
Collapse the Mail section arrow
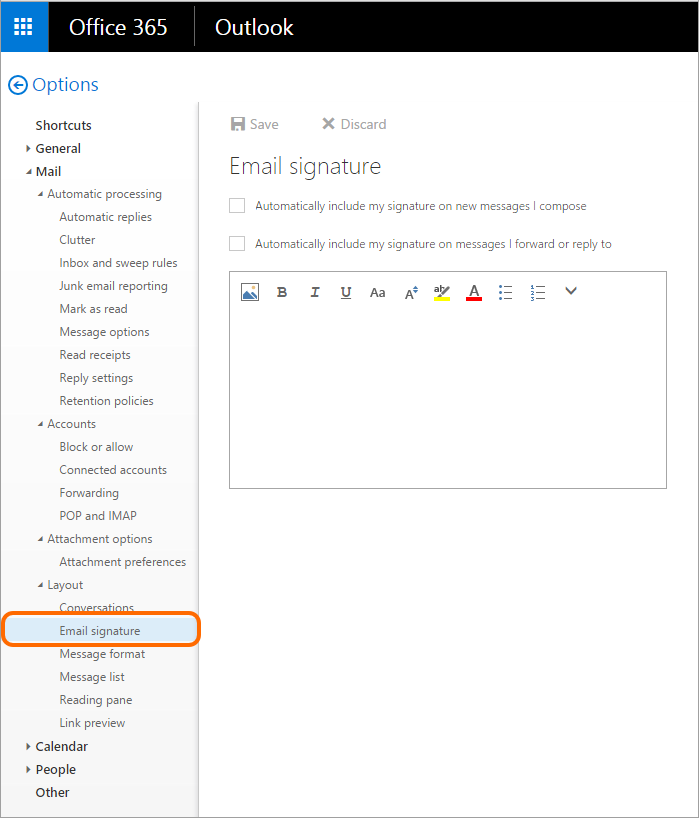pos(29,172)
